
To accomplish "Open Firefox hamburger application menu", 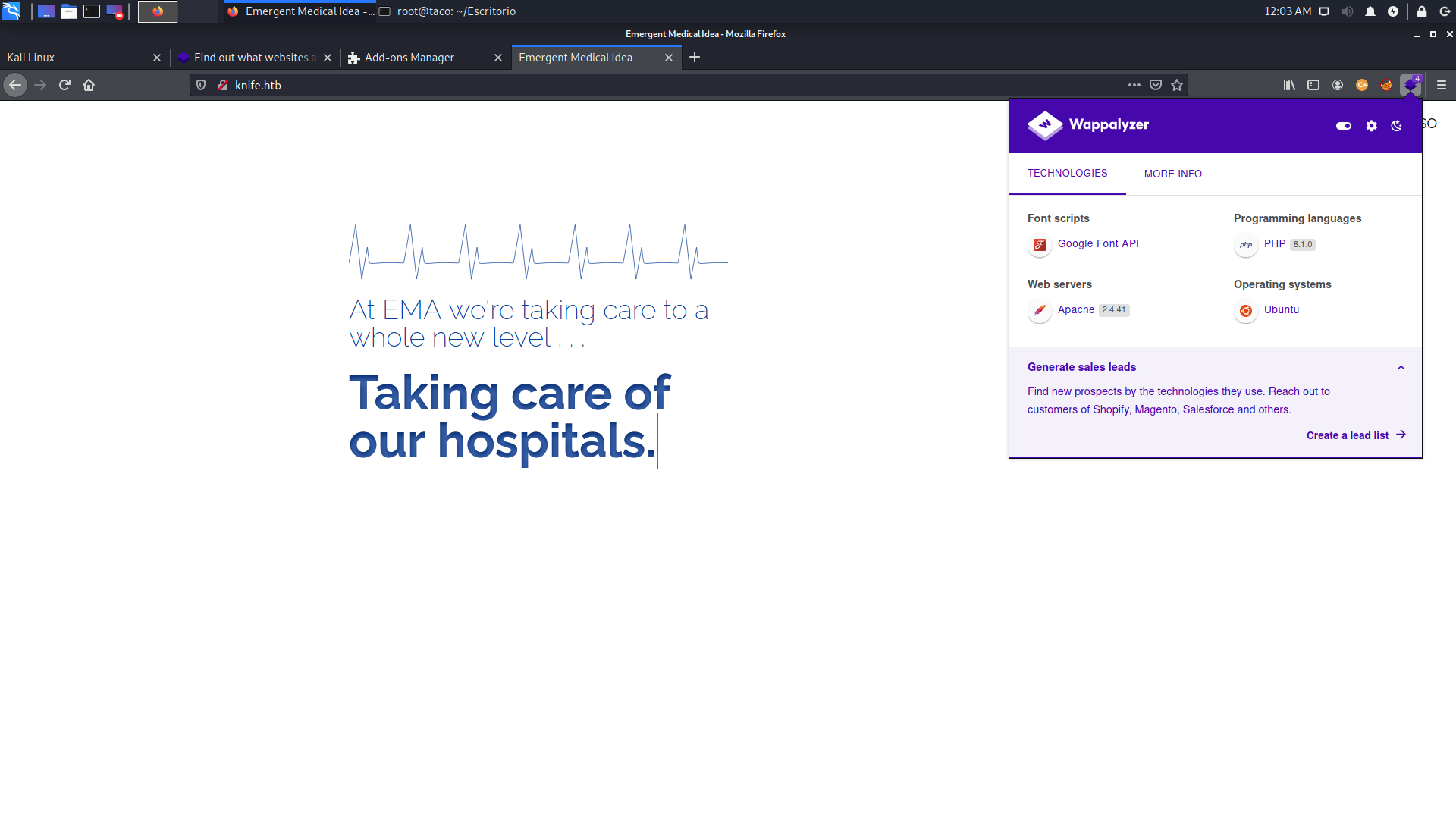I will point(1441,85).
